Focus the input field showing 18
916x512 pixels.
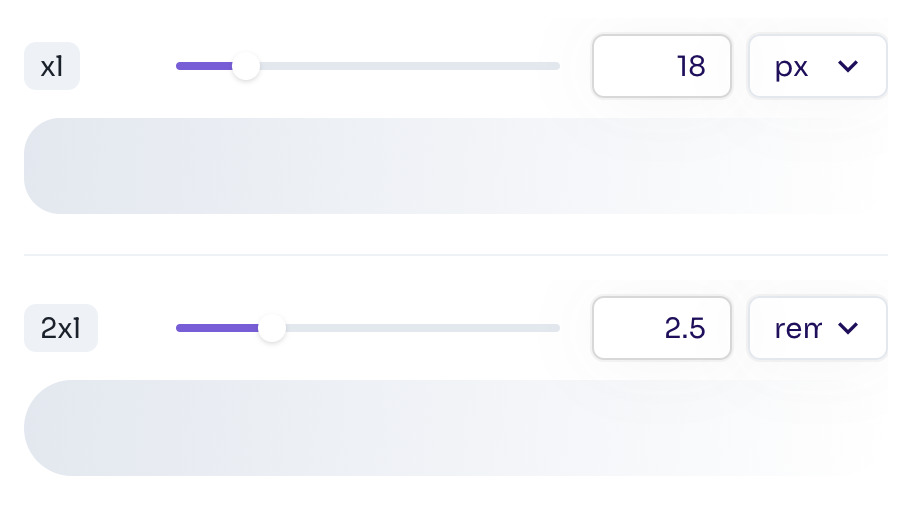coord(661,67)
